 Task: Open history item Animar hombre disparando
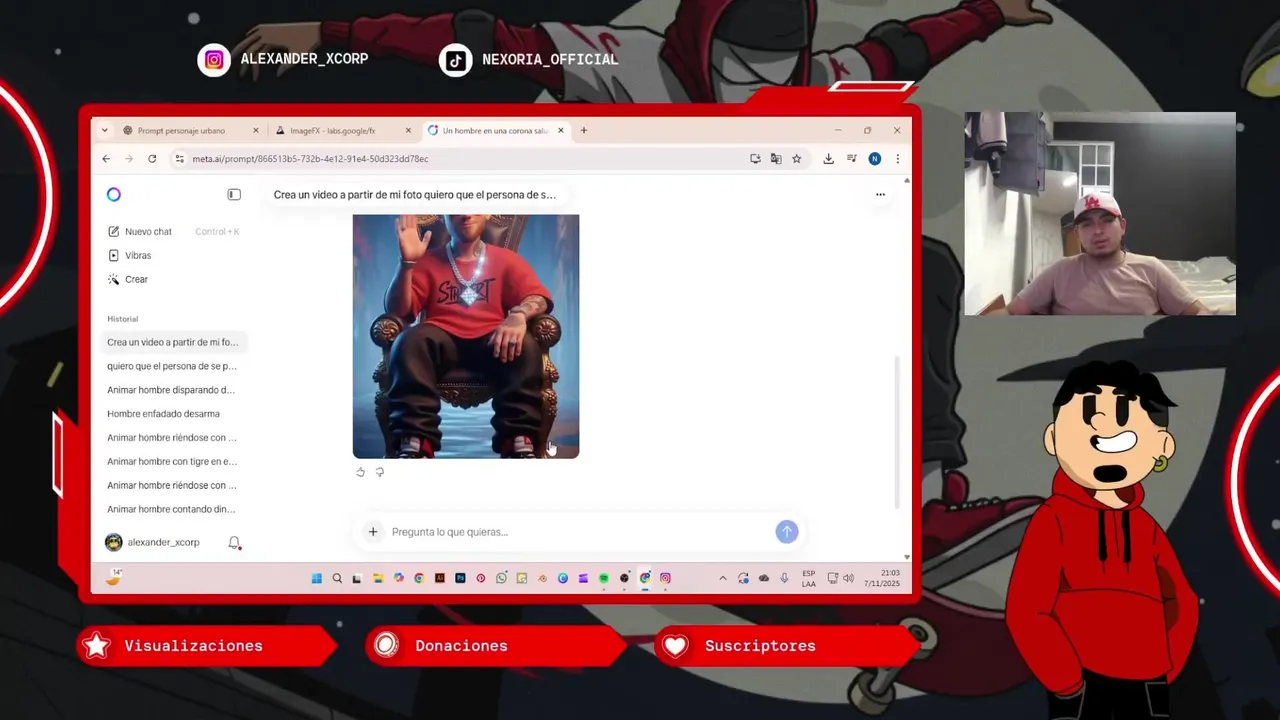[x=174, y=390]
